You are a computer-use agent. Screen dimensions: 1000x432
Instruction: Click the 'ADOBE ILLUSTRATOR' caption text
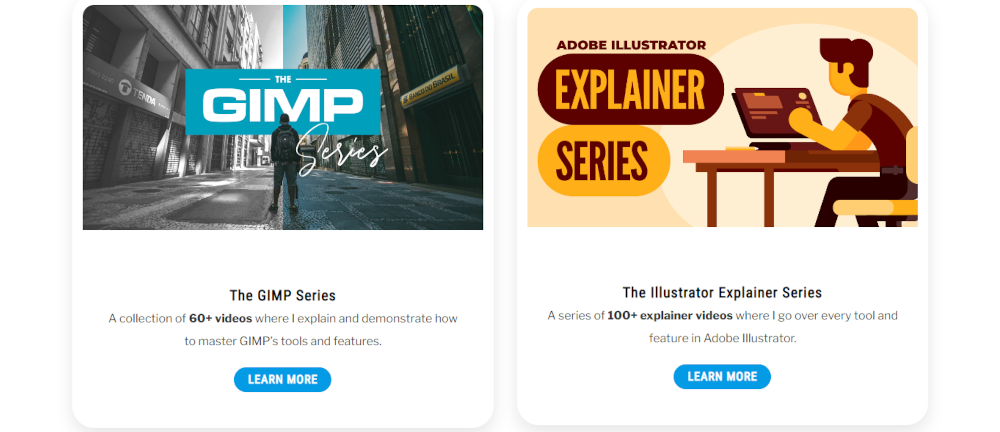point(631,45)
